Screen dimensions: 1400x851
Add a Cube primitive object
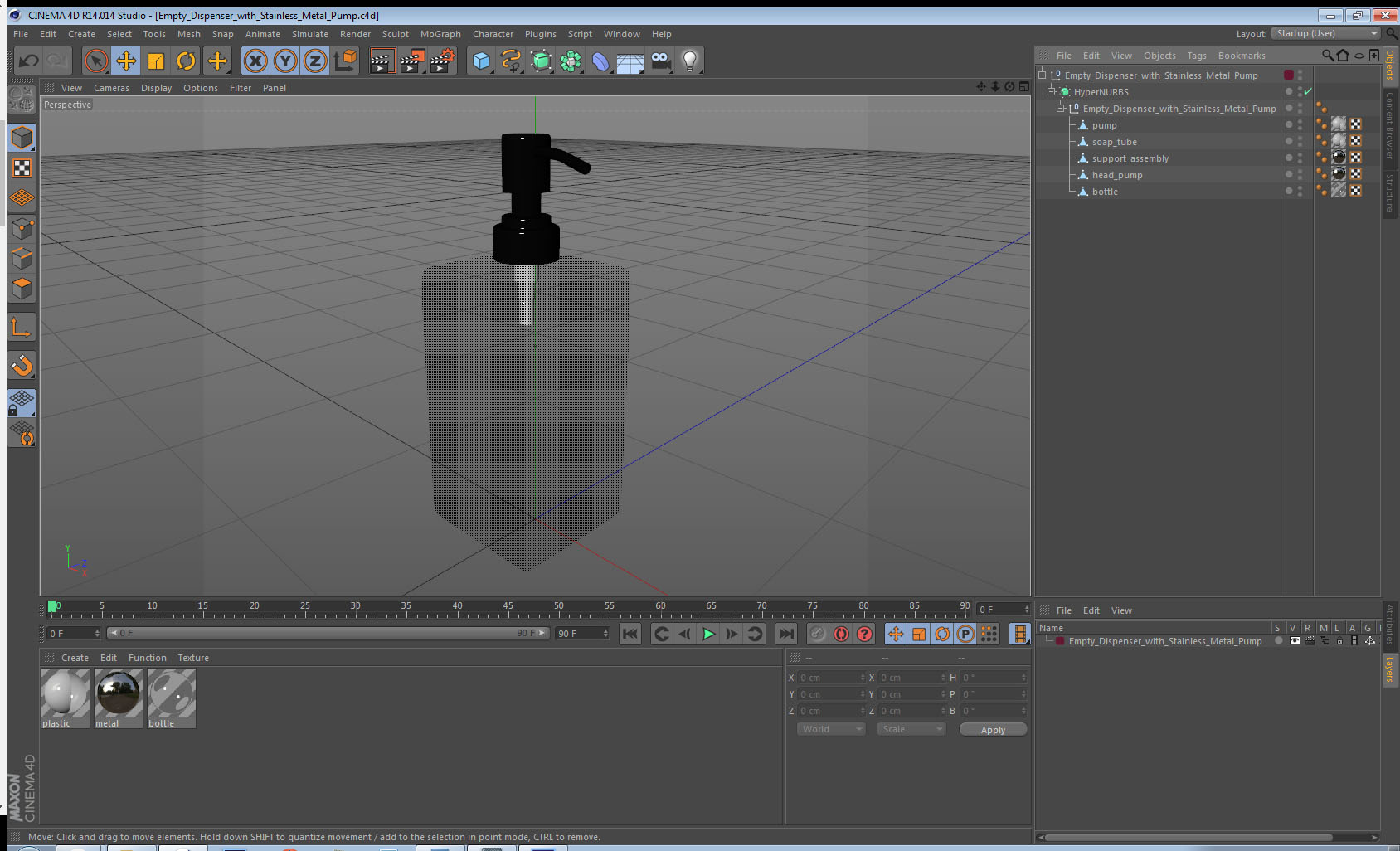[481, 61]
